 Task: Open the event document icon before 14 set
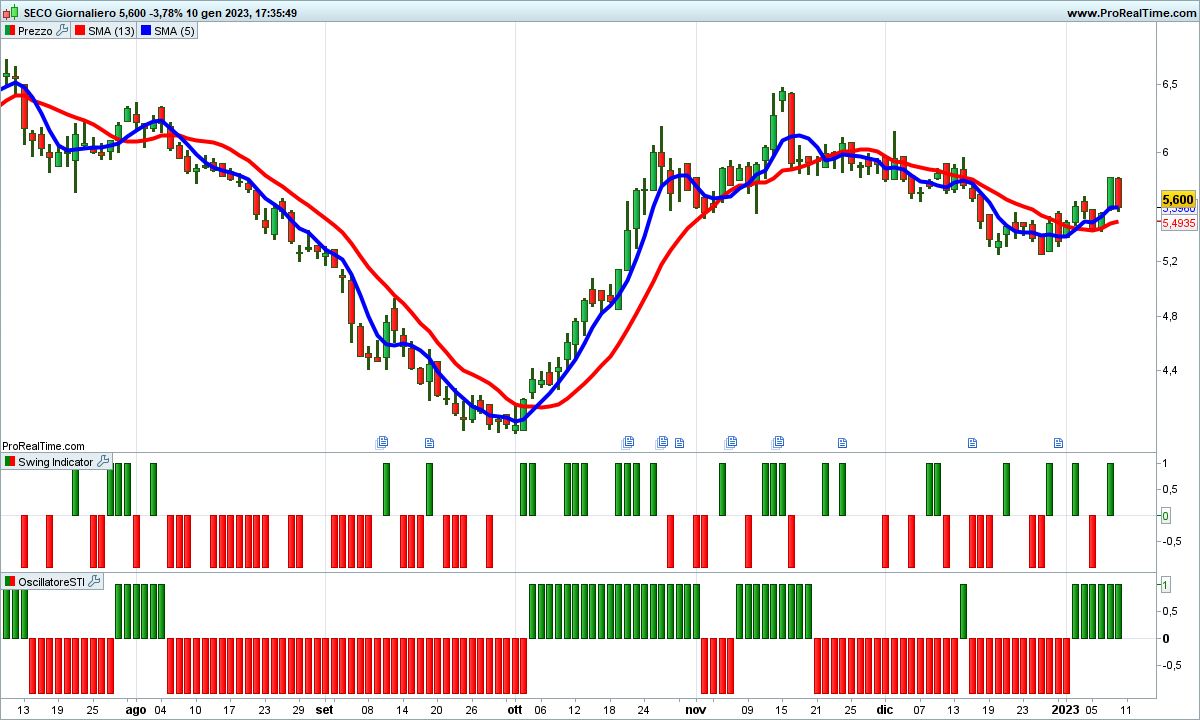point(382,442)
